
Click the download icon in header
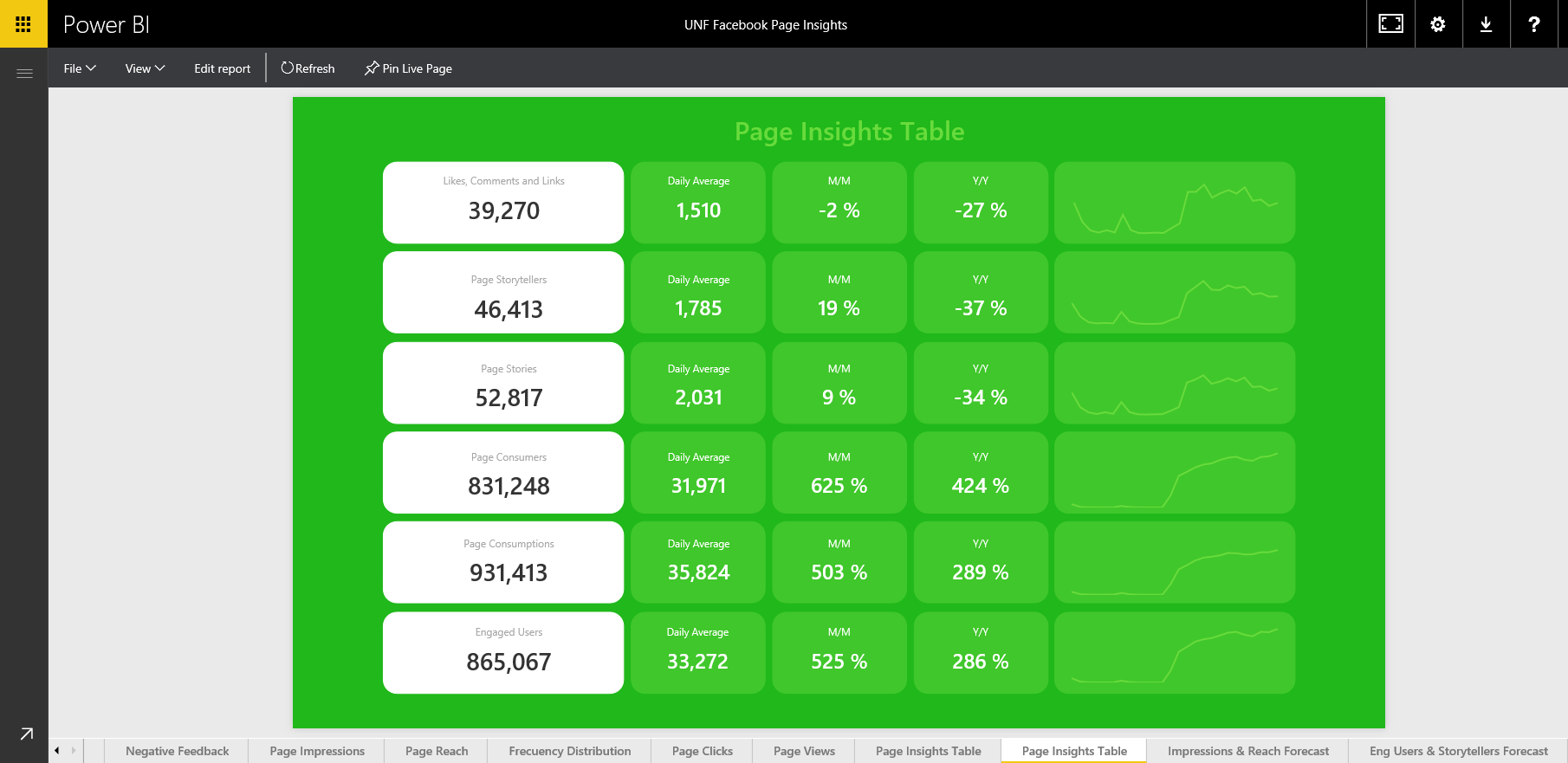click(x=1486, y=24)
